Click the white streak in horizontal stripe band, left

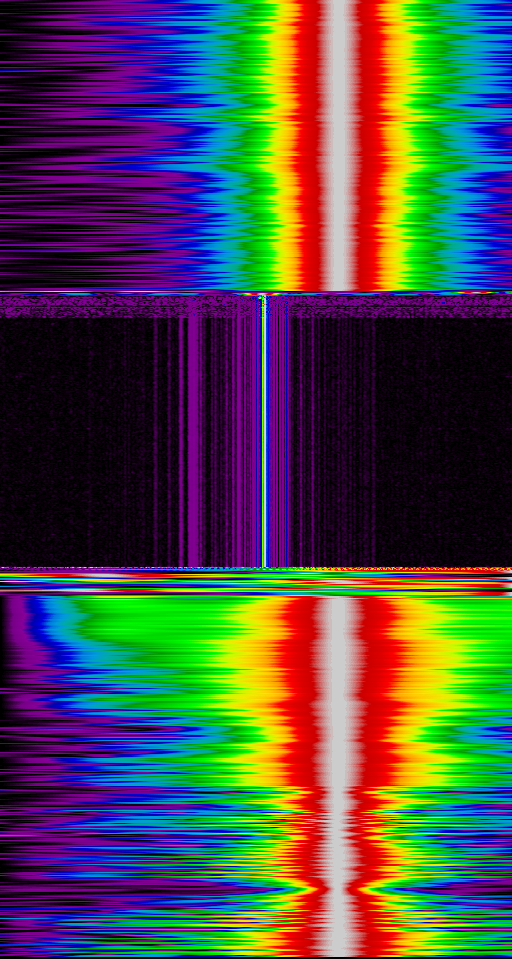pos(104,576)
